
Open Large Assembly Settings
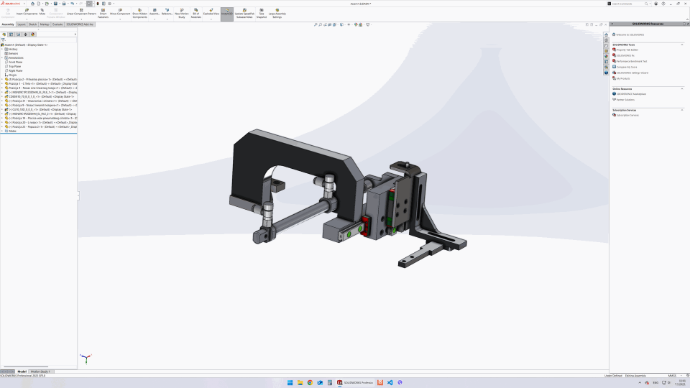(277, 13)
